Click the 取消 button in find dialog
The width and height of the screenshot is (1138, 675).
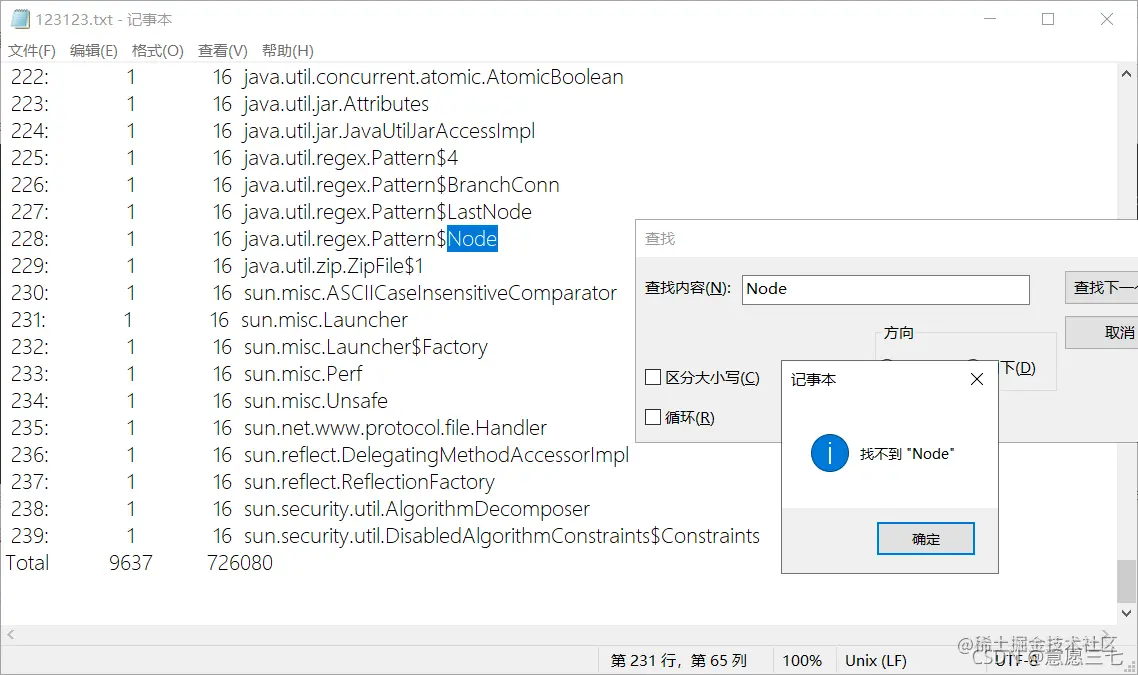click(1102, 332)
